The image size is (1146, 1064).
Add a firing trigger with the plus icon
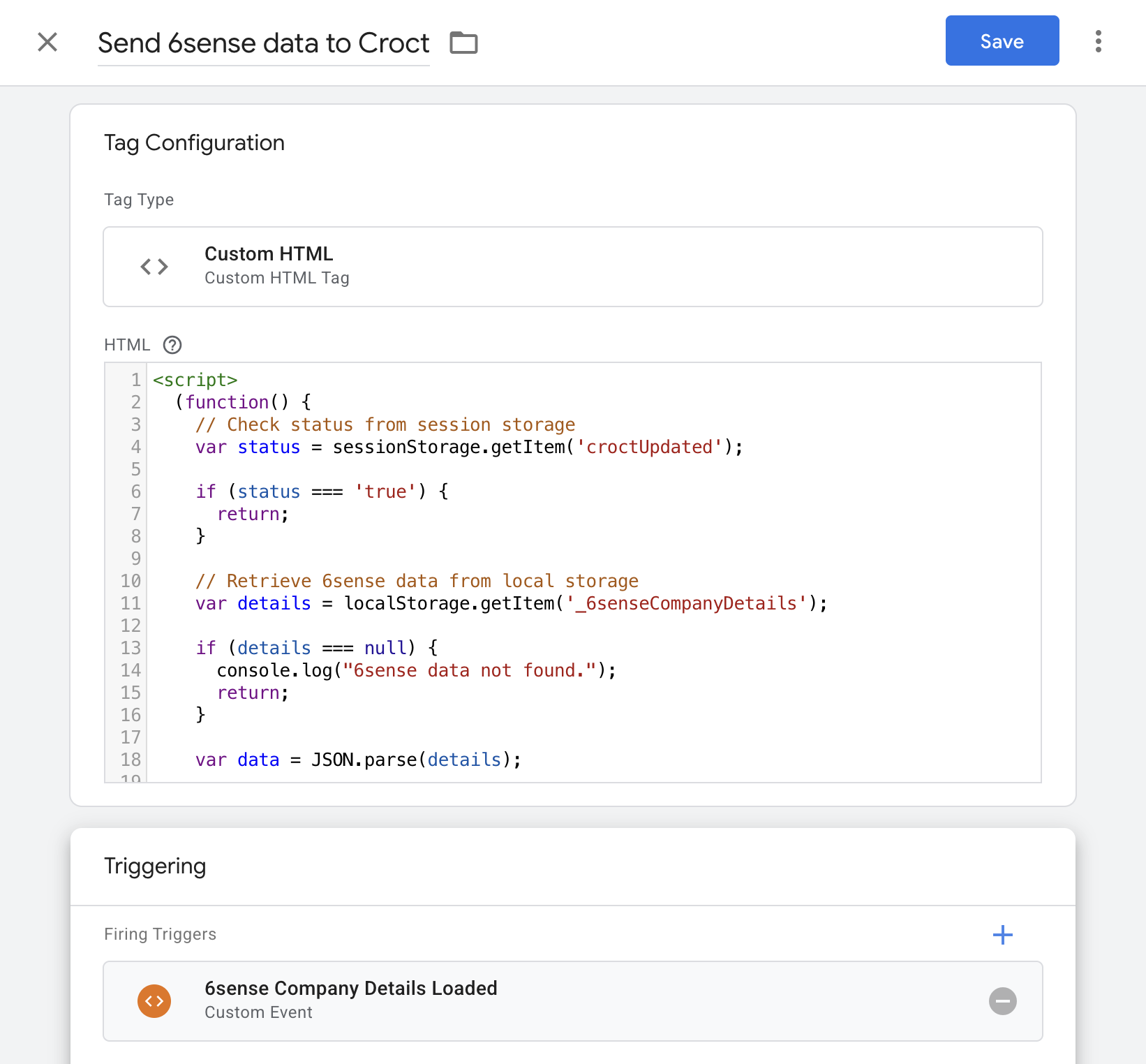click(x=1003, y=935)
